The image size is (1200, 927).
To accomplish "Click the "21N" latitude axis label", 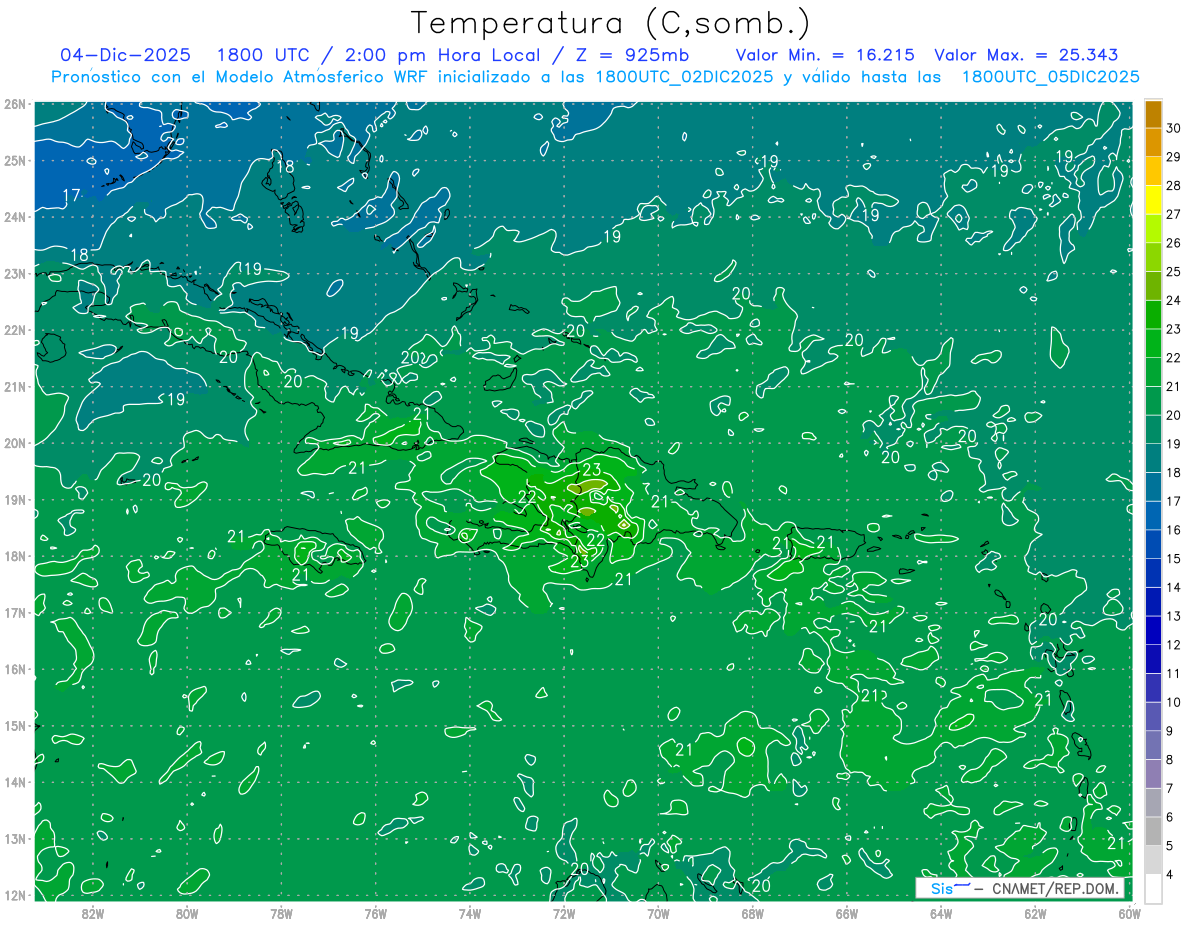I will [15, 386].
